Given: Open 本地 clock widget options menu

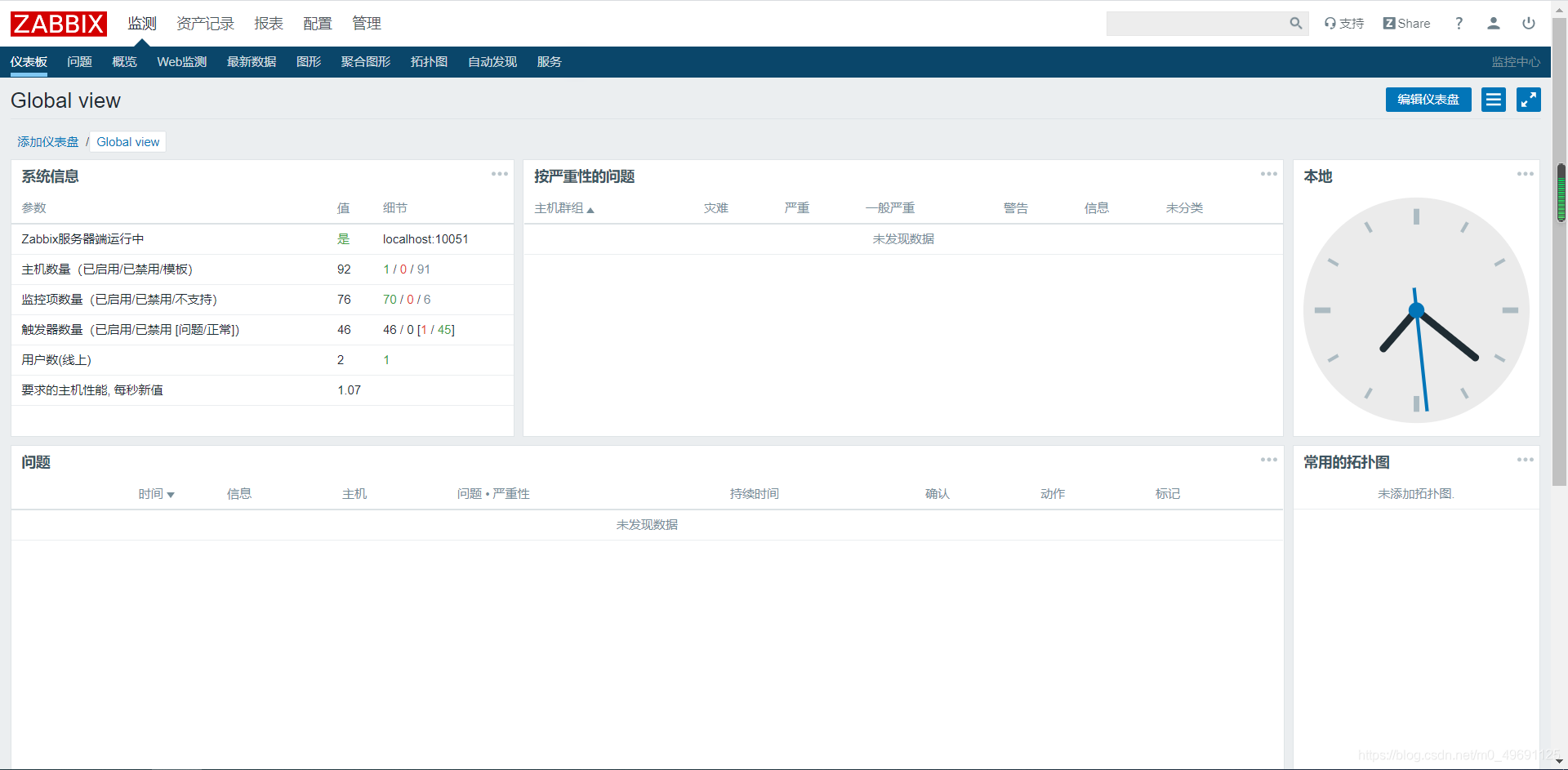Looking at the screenshot, I should click(1526, 174).
